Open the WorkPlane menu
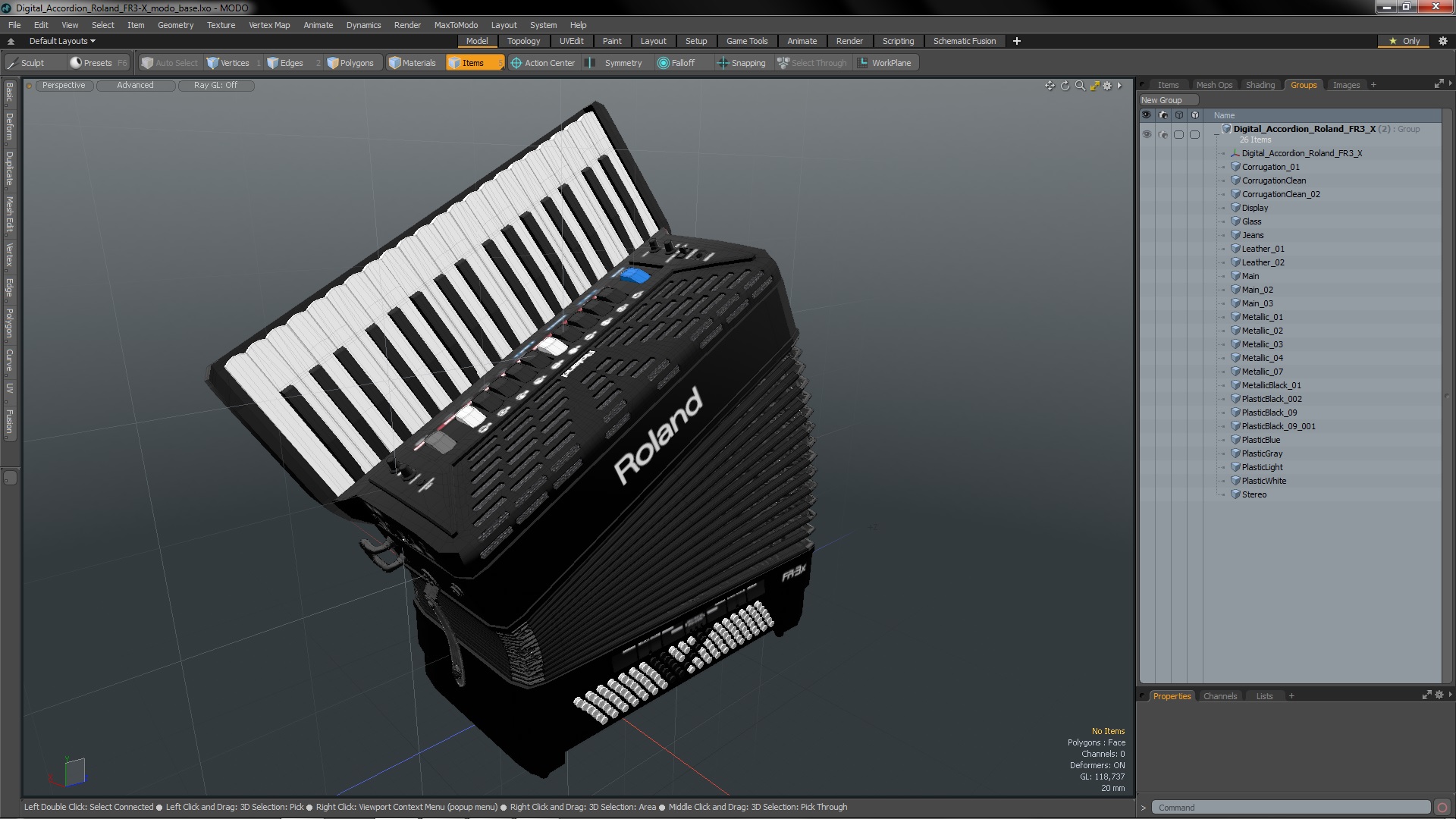Viewport: 1456px width, 819px height. [x=885, y=63]
